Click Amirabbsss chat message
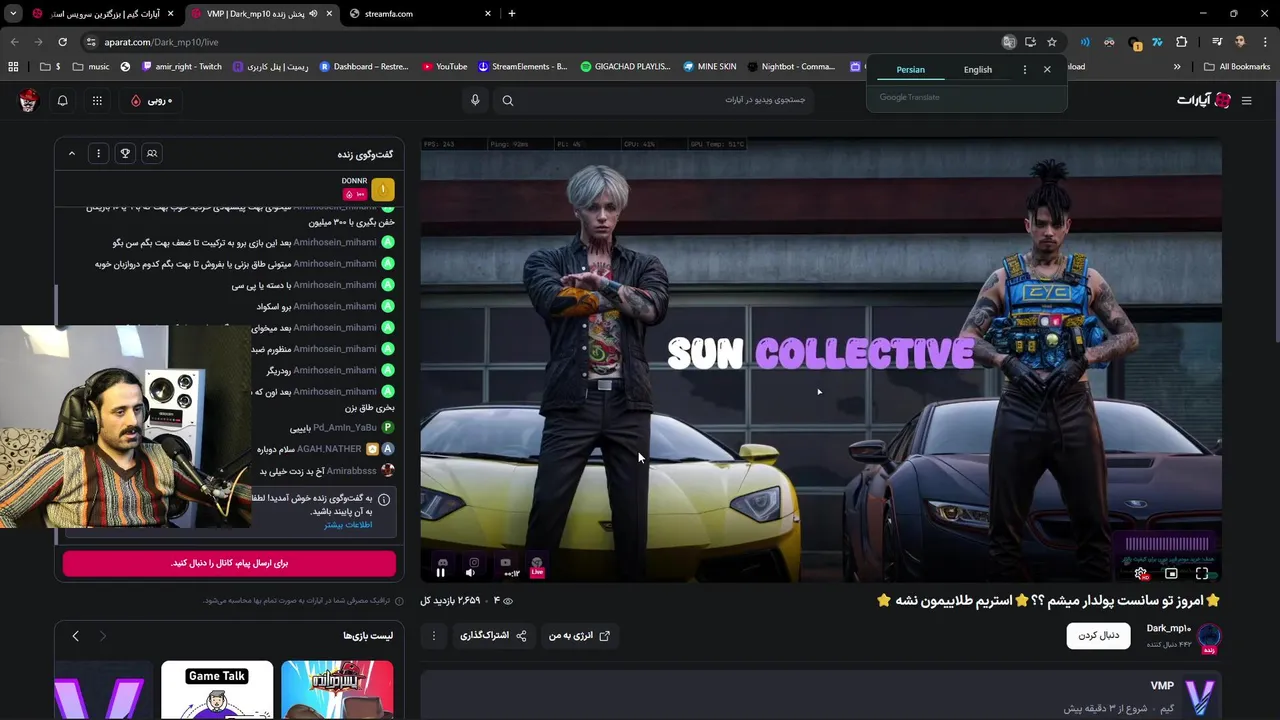Screen dimensions: 1280x720 click(x=327, y=471)
